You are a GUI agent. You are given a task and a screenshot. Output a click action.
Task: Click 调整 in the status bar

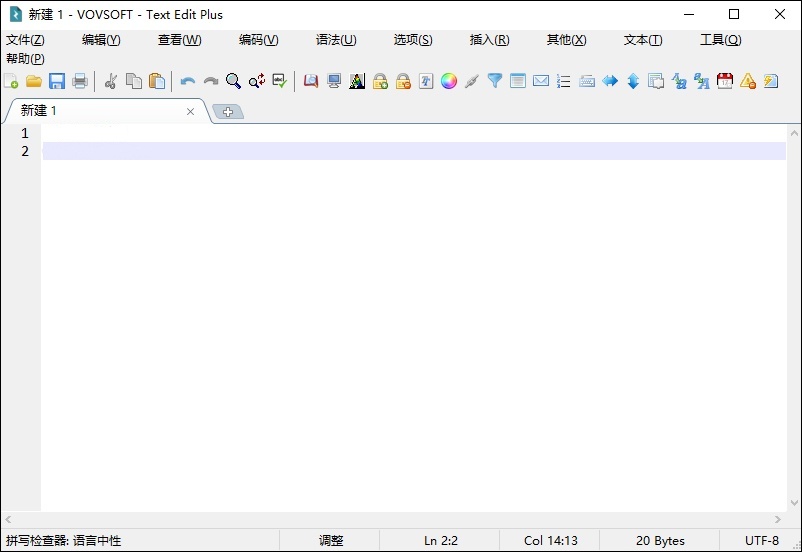click(331, 540)
